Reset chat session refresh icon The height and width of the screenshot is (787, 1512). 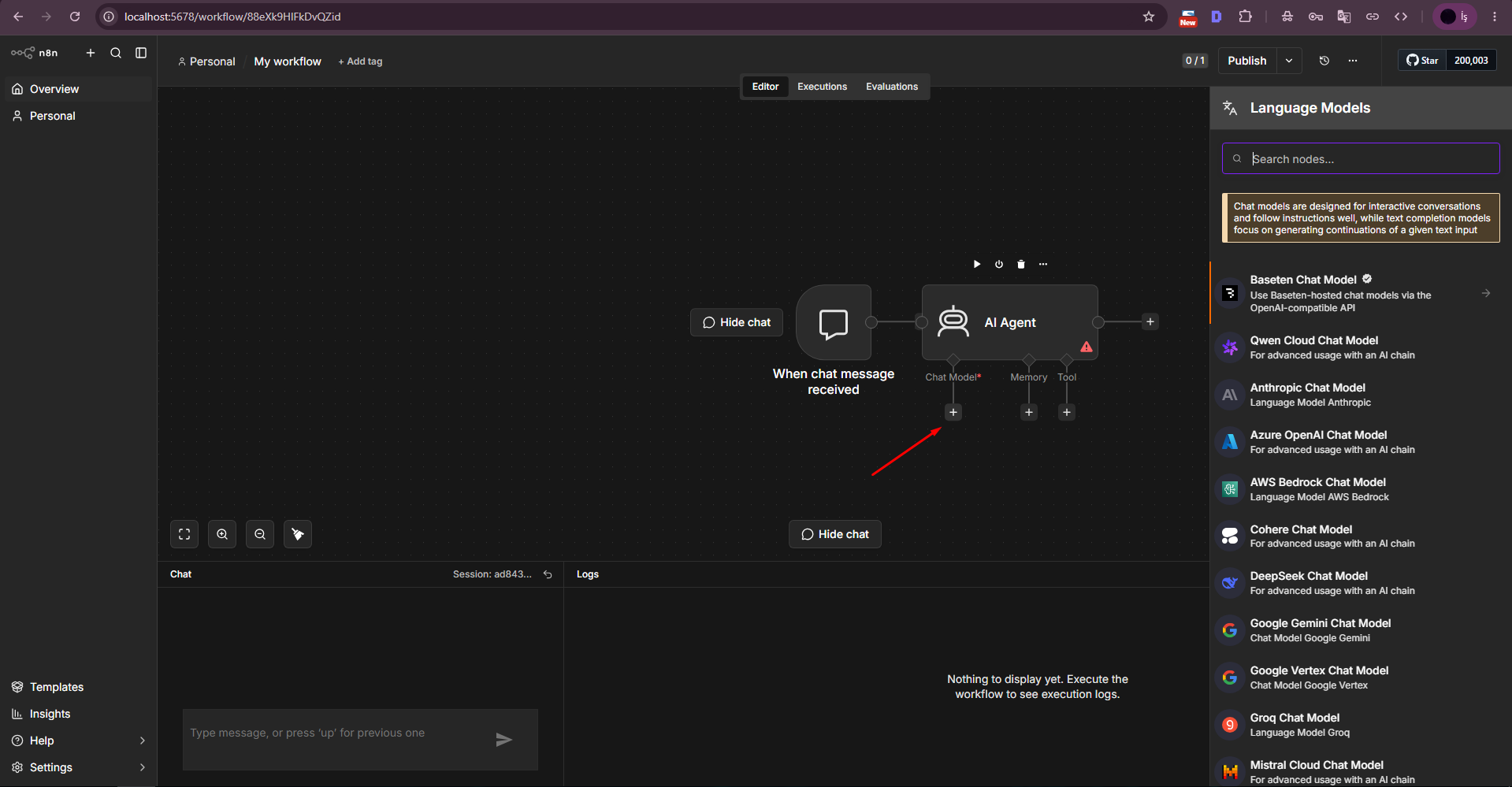[x=548, y=574]
